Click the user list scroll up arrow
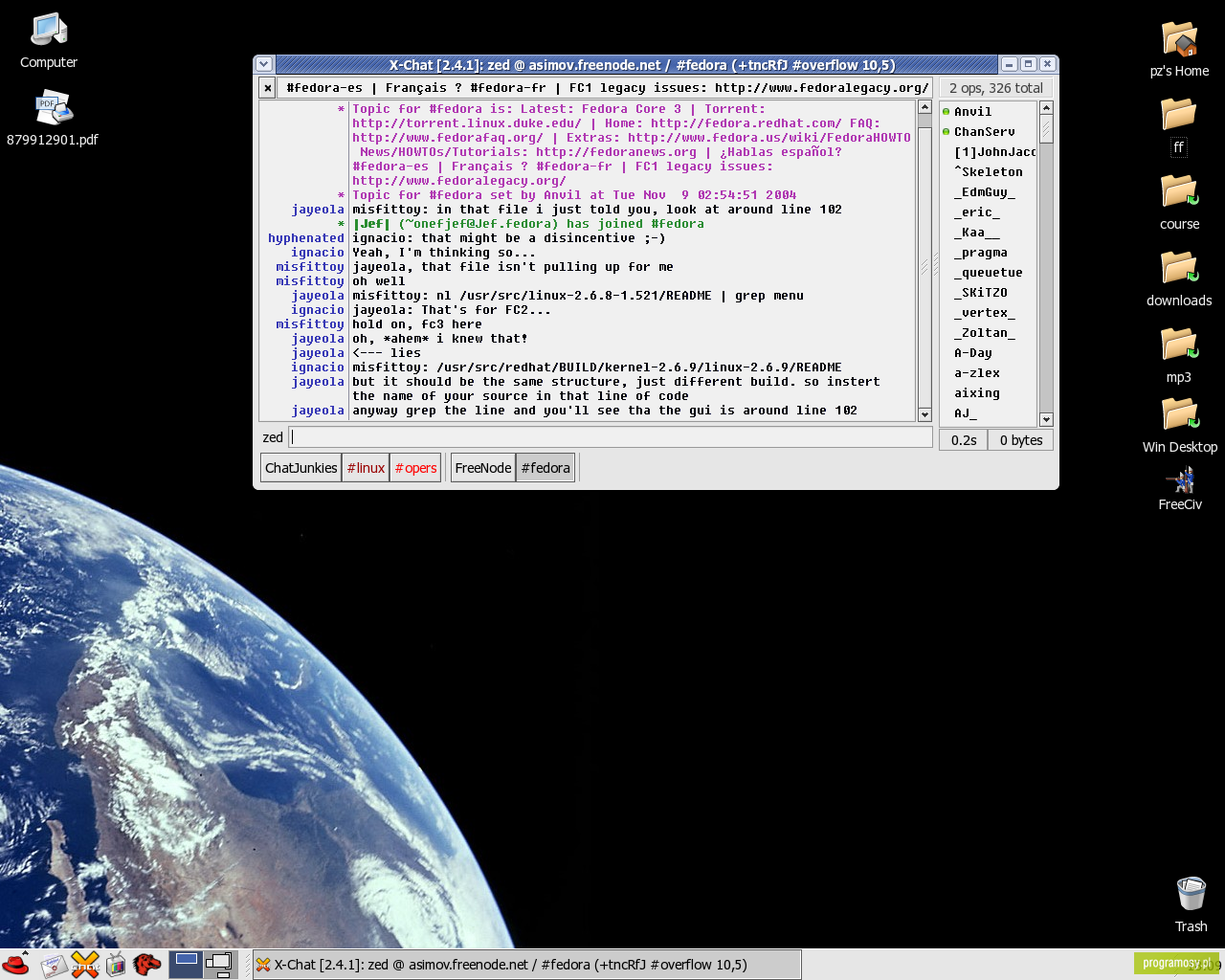Image resolution: width=1225 pixels, height=980 pixels. click(x=1046, y=108)
